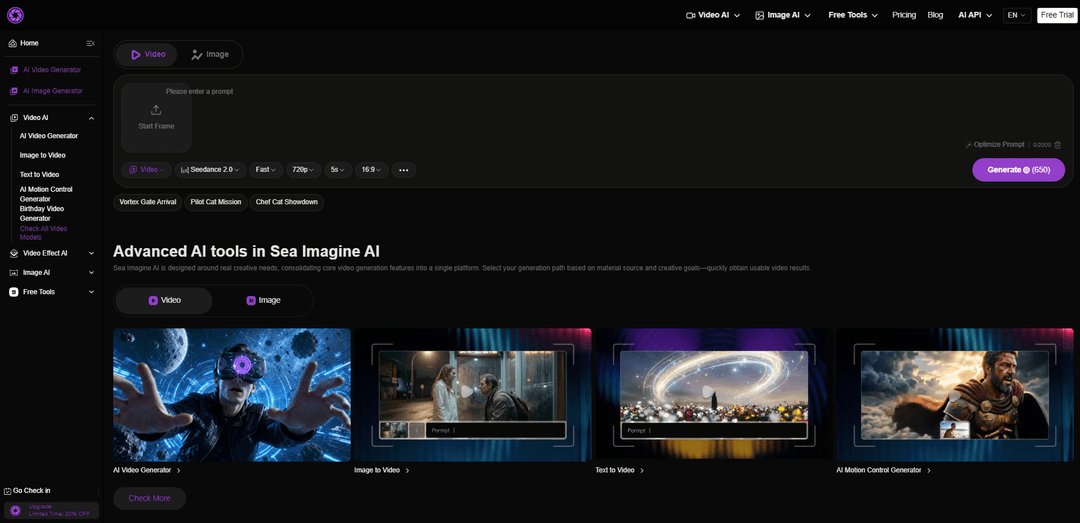Image resolution: width=1080 pixels, height=523 pixels.
Task: Expand the Free Tools sidebar section
Action: coord(91,292)
